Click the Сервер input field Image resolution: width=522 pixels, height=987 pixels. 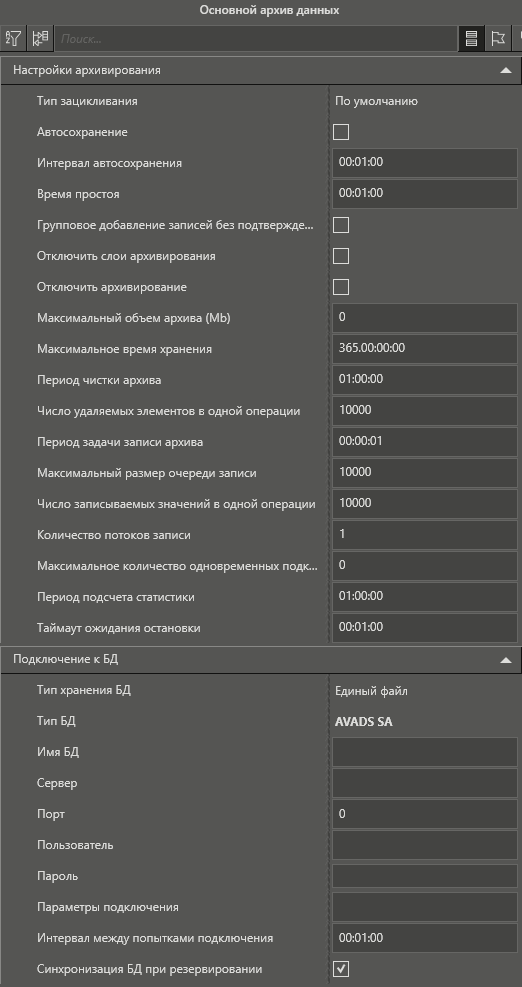(425, 783)
